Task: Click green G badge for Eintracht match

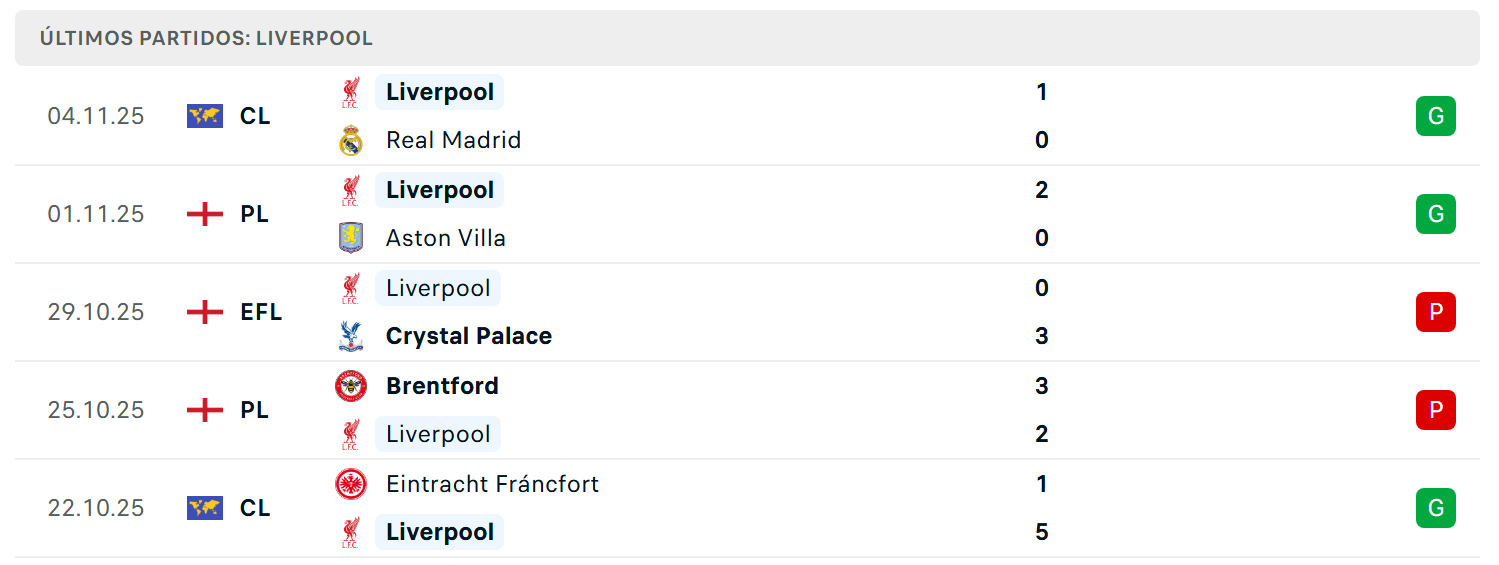Action: pos(1435,508)
